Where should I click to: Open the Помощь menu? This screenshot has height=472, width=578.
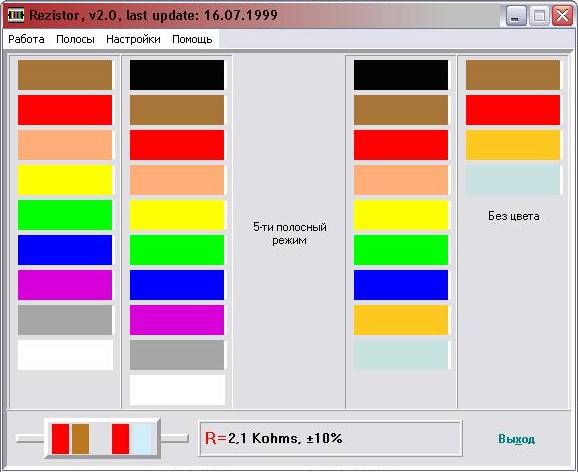pyautogui.click(x=192, y=39)
